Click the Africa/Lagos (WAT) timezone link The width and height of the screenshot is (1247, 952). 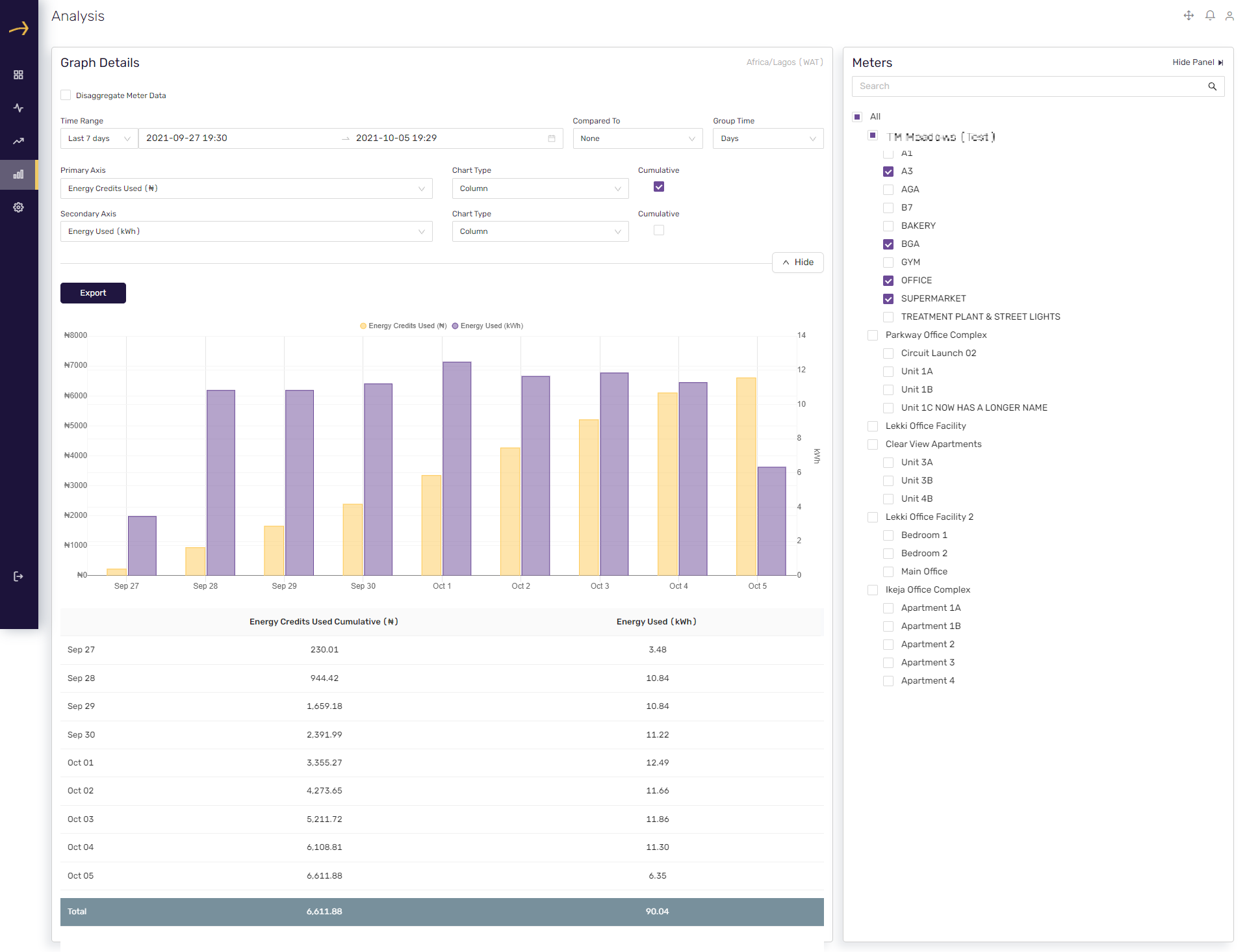pyautogui.click(x=784, y=62)
